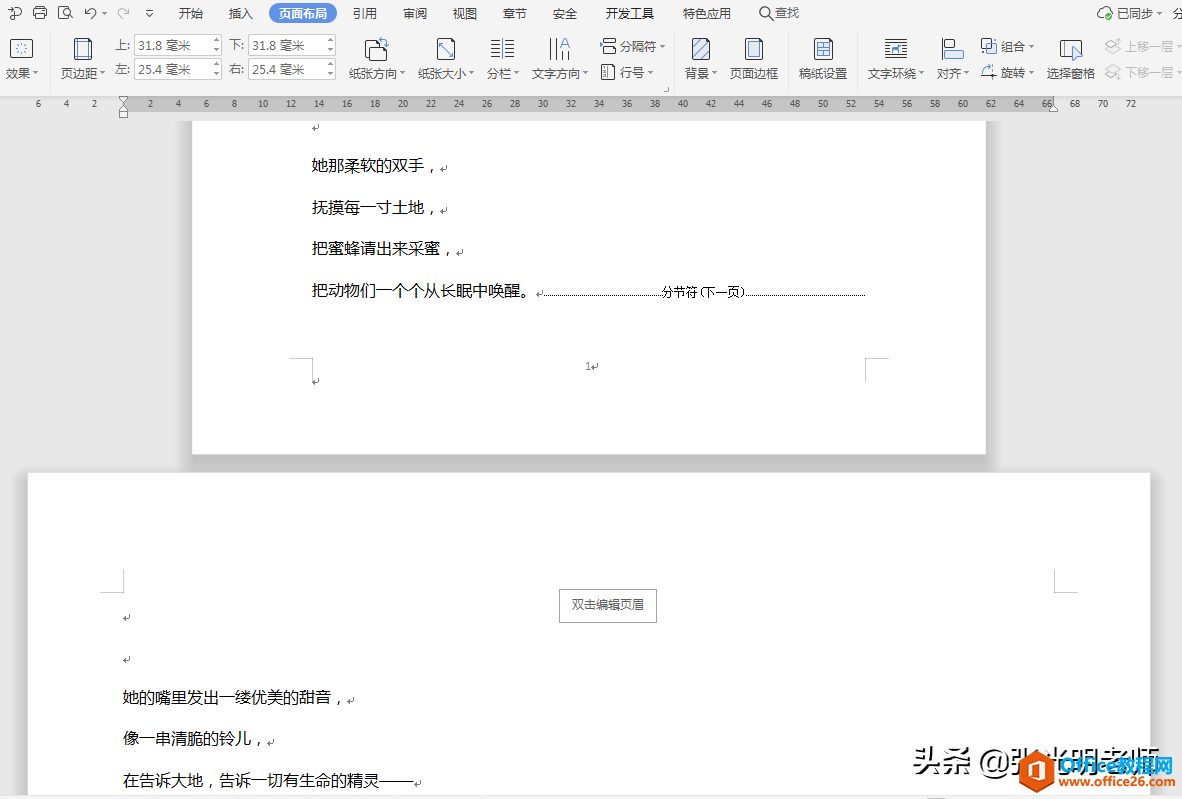Open the 引用 tab

tap(365, 14)
